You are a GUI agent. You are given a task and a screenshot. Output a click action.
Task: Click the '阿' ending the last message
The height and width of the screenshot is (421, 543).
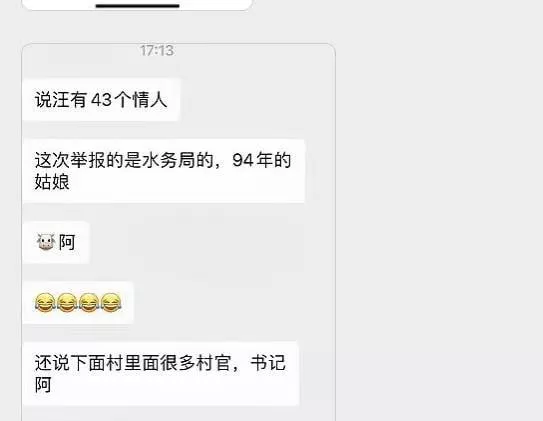click(43, 384)
